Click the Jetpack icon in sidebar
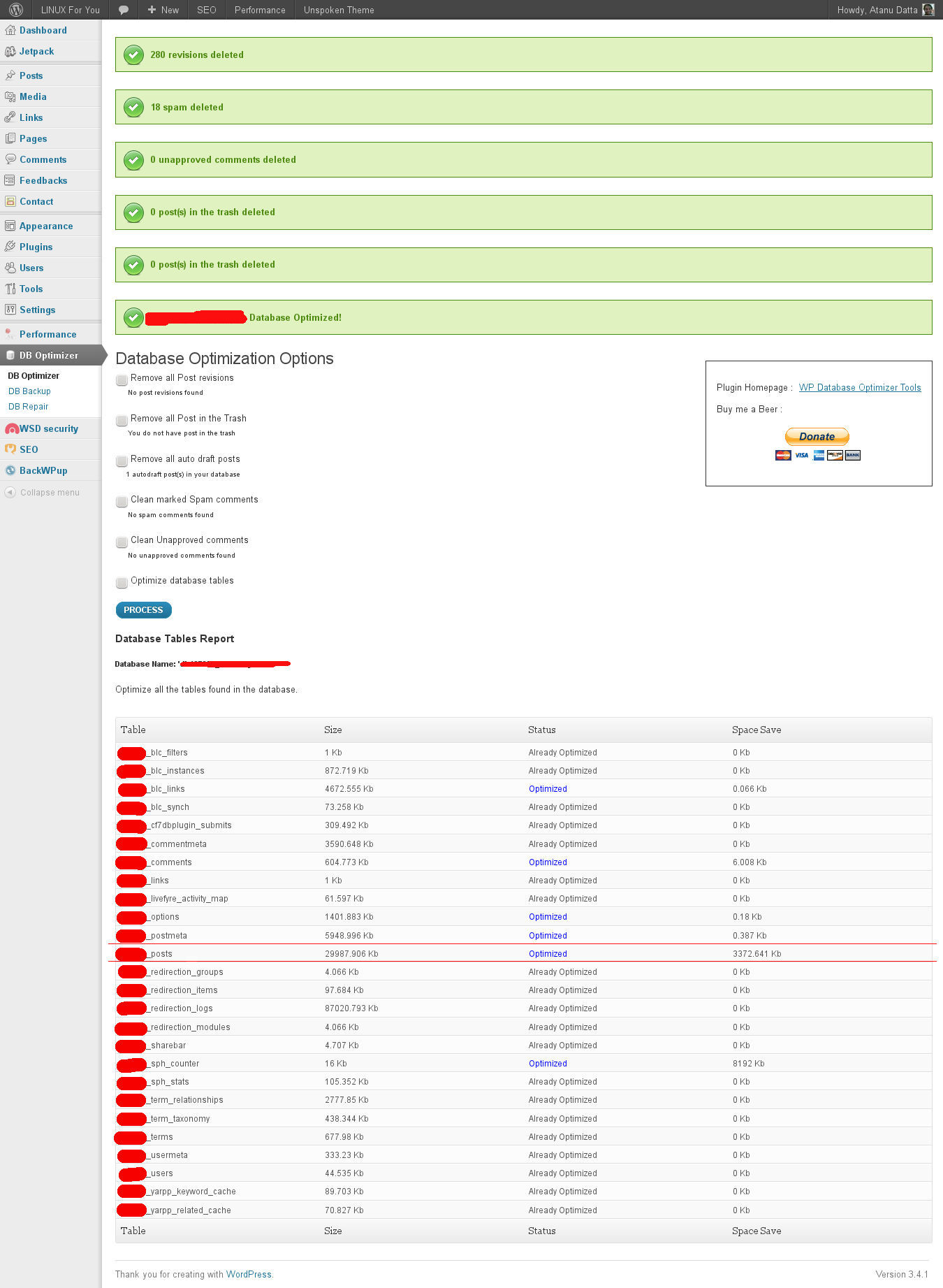This screenshot has width=943, height=1288. click(x=10, y=51)
